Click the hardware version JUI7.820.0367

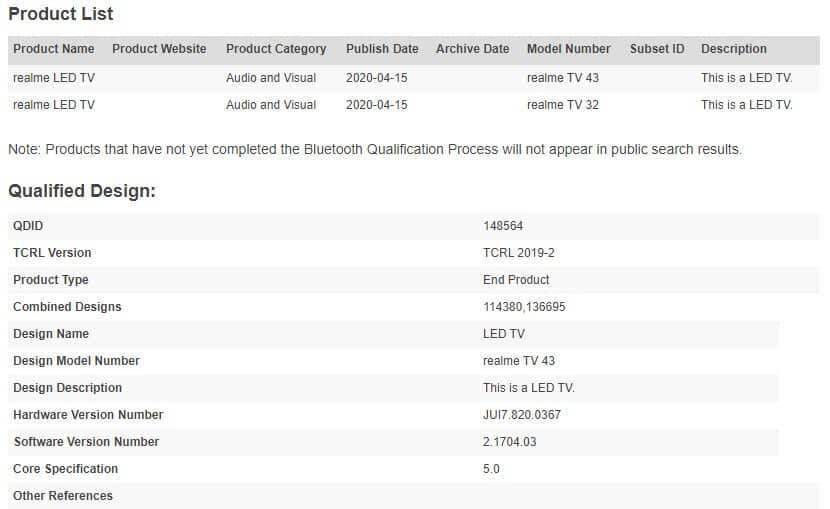[521, 415]
